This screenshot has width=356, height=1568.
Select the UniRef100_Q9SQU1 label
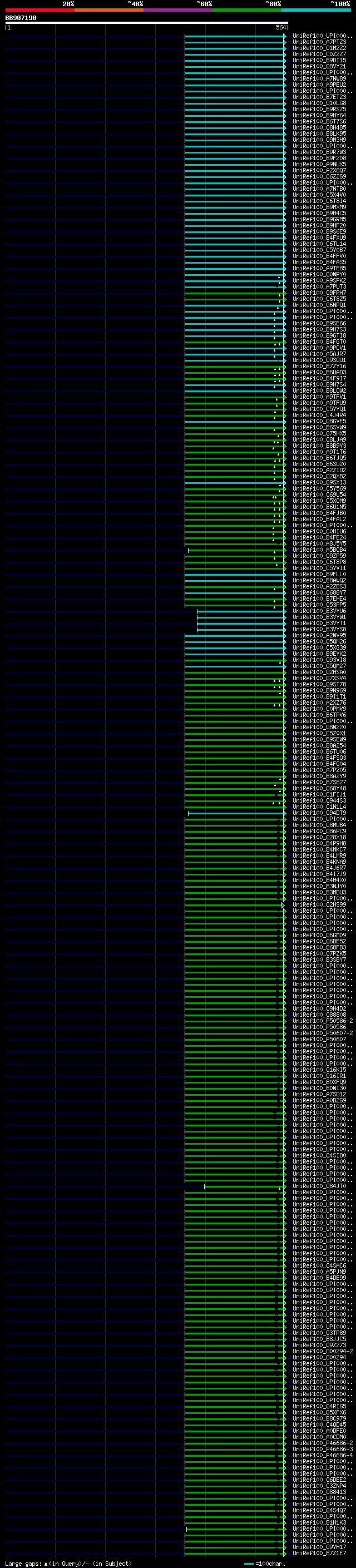click(319, 360)
